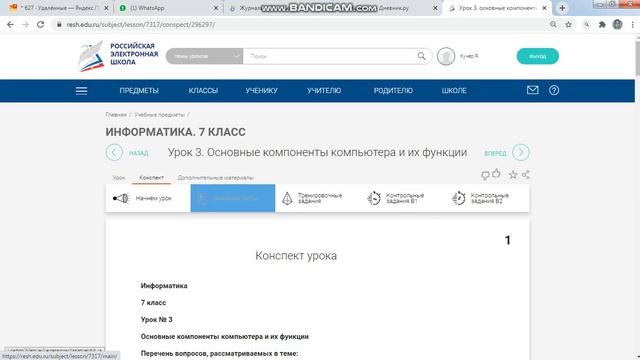
Task: Switch to the Урок tab
Action: pos(119,178)
